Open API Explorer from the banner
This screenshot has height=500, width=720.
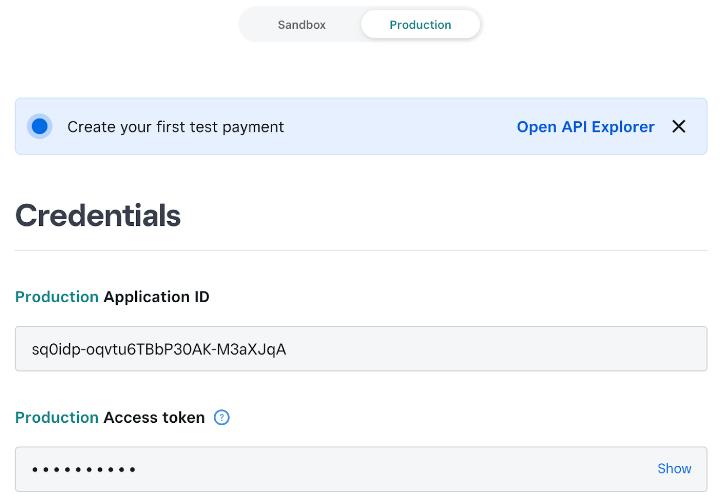(x=585, y=127)
